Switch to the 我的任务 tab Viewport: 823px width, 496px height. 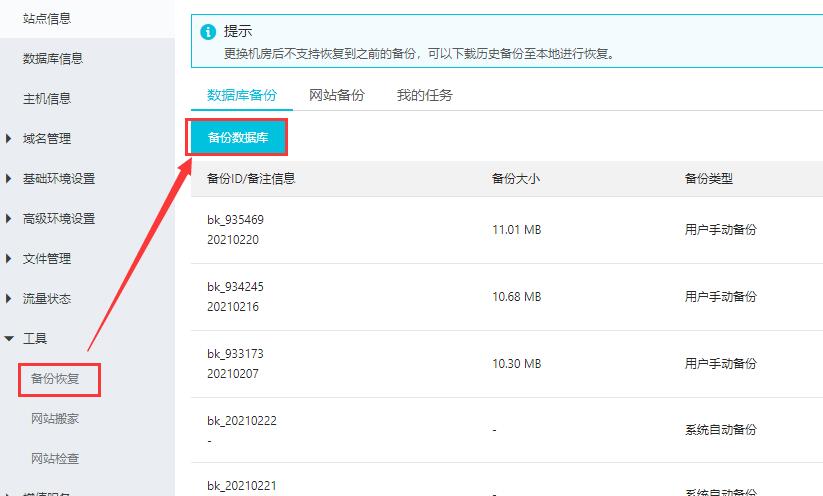(x=424, y=95)
